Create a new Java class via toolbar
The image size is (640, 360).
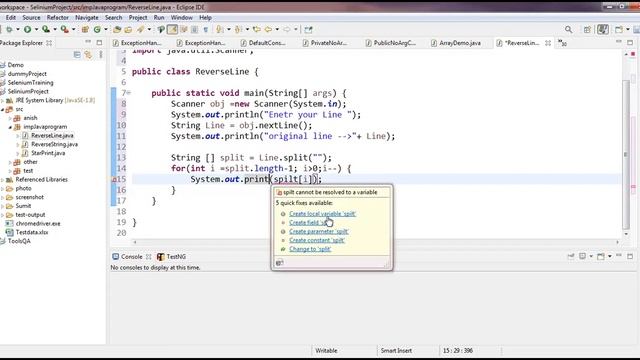(97, 29)
